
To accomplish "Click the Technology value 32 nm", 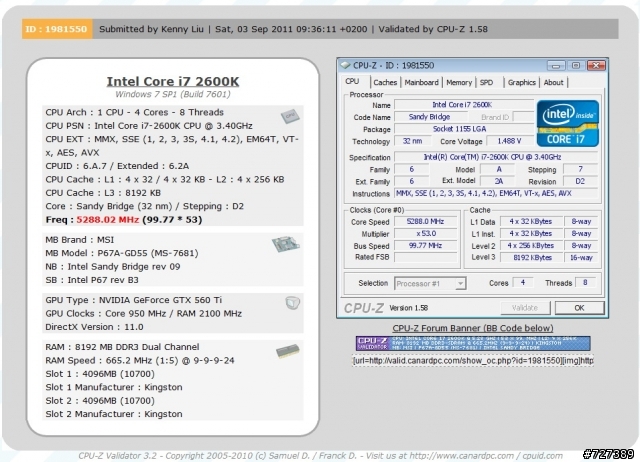I will coord(412,141).
